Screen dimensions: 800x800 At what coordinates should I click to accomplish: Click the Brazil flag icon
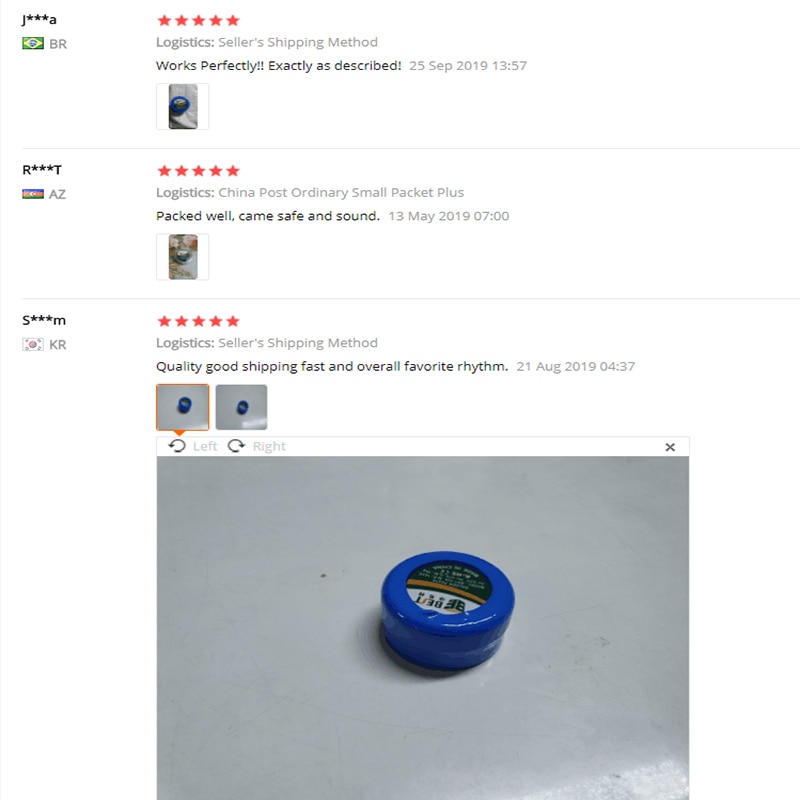click(33, 43)
